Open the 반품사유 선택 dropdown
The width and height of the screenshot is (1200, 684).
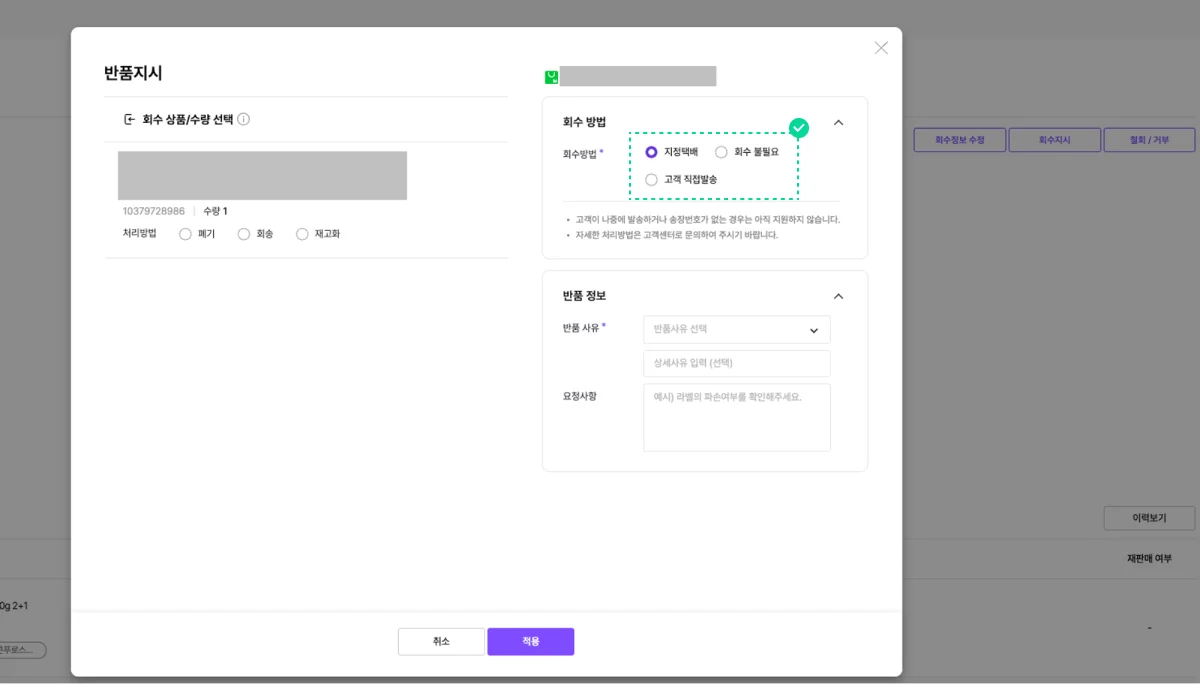(736, 329)
